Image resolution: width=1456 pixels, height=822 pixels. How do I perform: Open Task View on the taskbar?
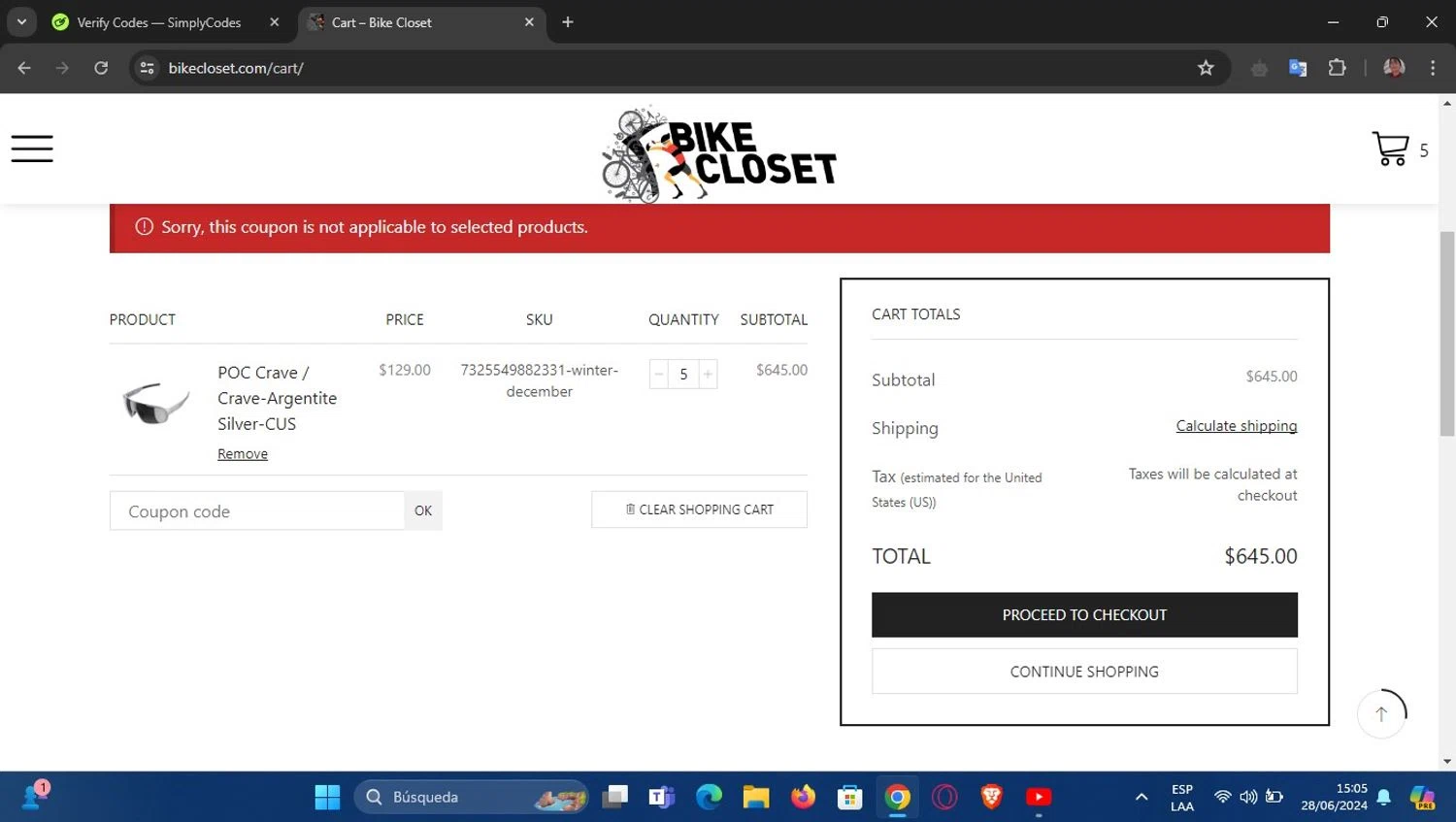(x=615, y=797)
